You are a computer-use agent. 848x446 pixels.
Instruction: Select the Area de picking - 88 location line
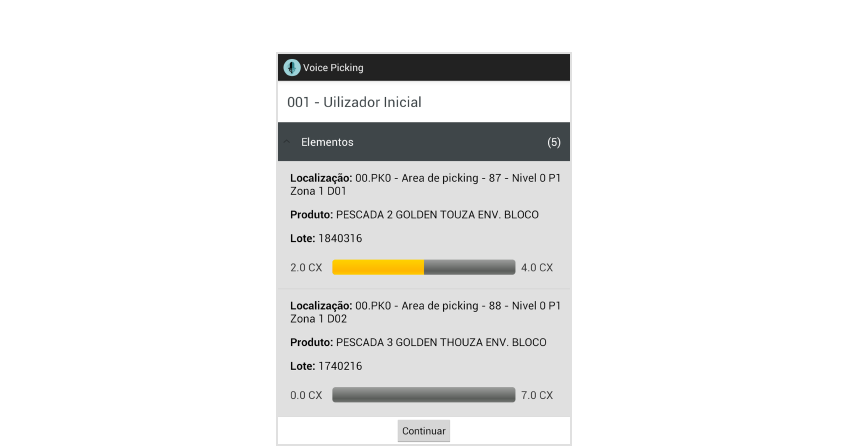pos(425,311)
